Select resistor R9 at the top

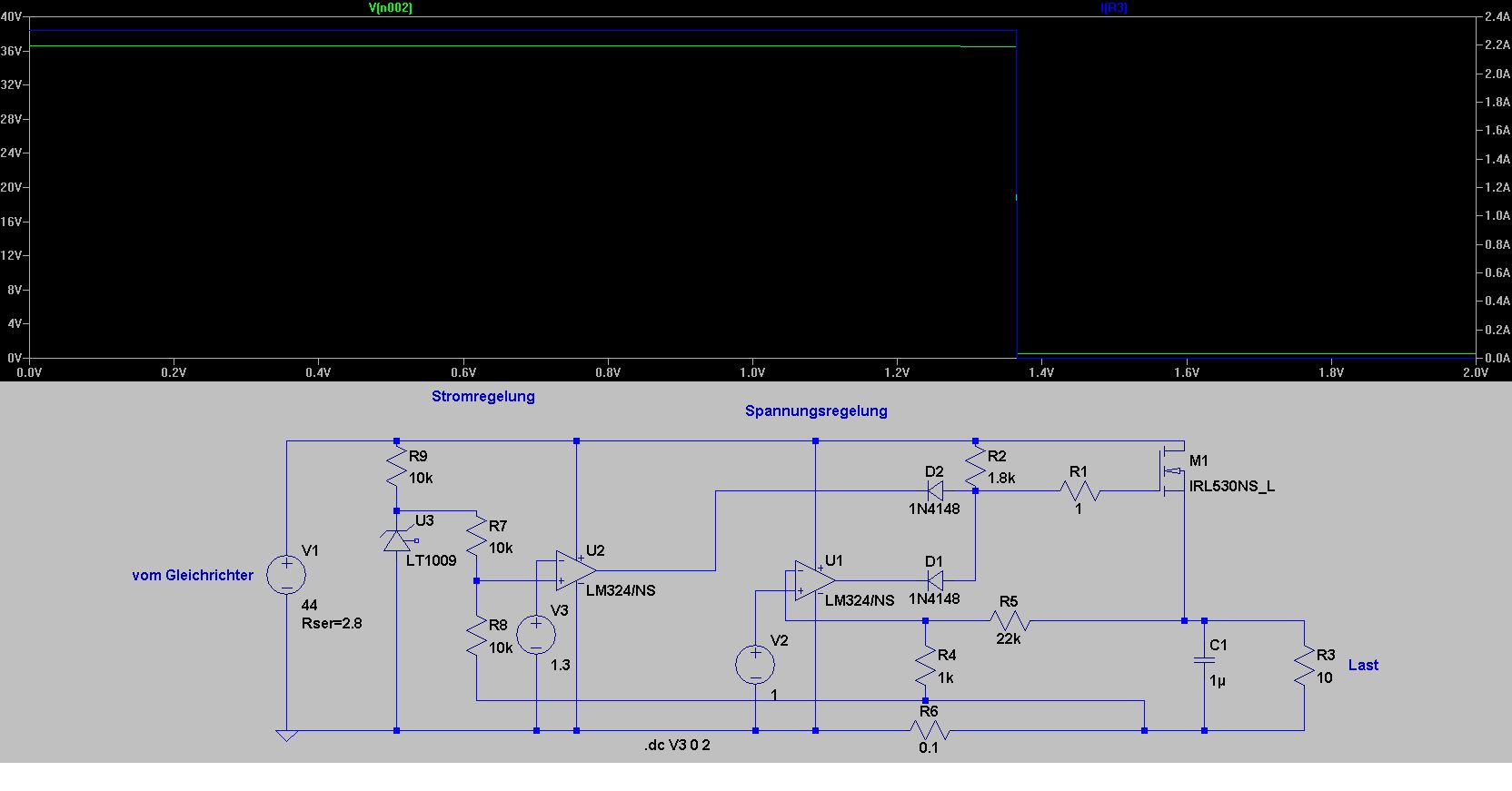click(x=396, y=467)
